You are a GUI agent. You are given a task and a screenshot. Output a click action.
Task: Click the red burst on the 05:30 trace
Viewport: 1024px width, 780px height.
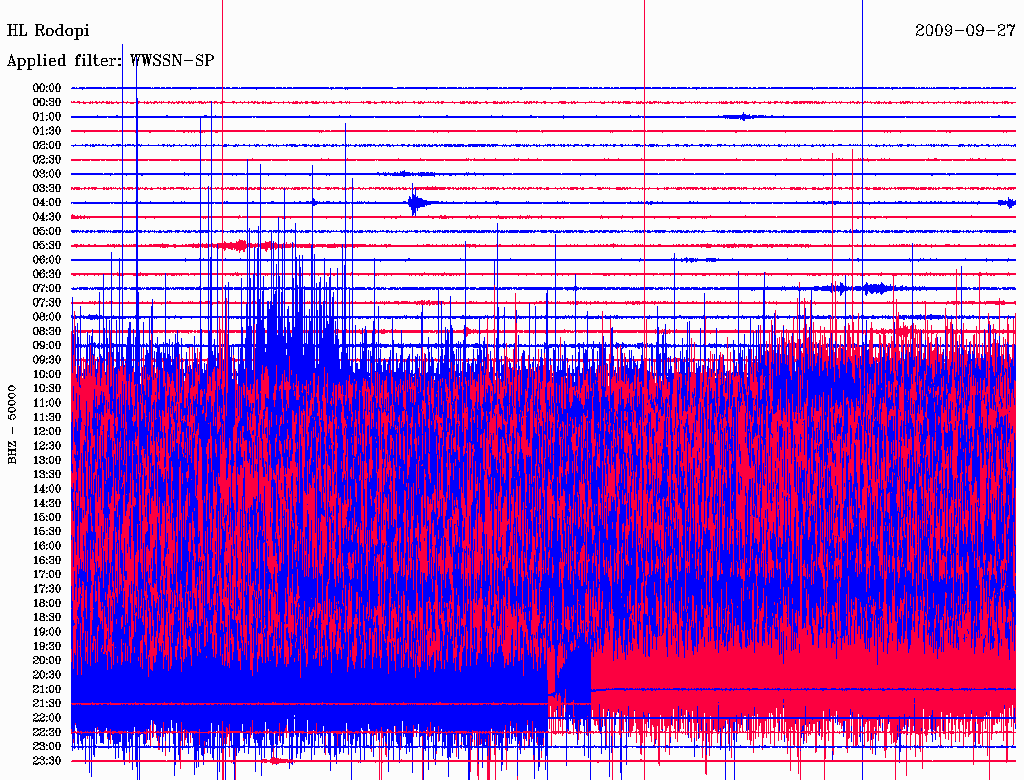[238, 245]
